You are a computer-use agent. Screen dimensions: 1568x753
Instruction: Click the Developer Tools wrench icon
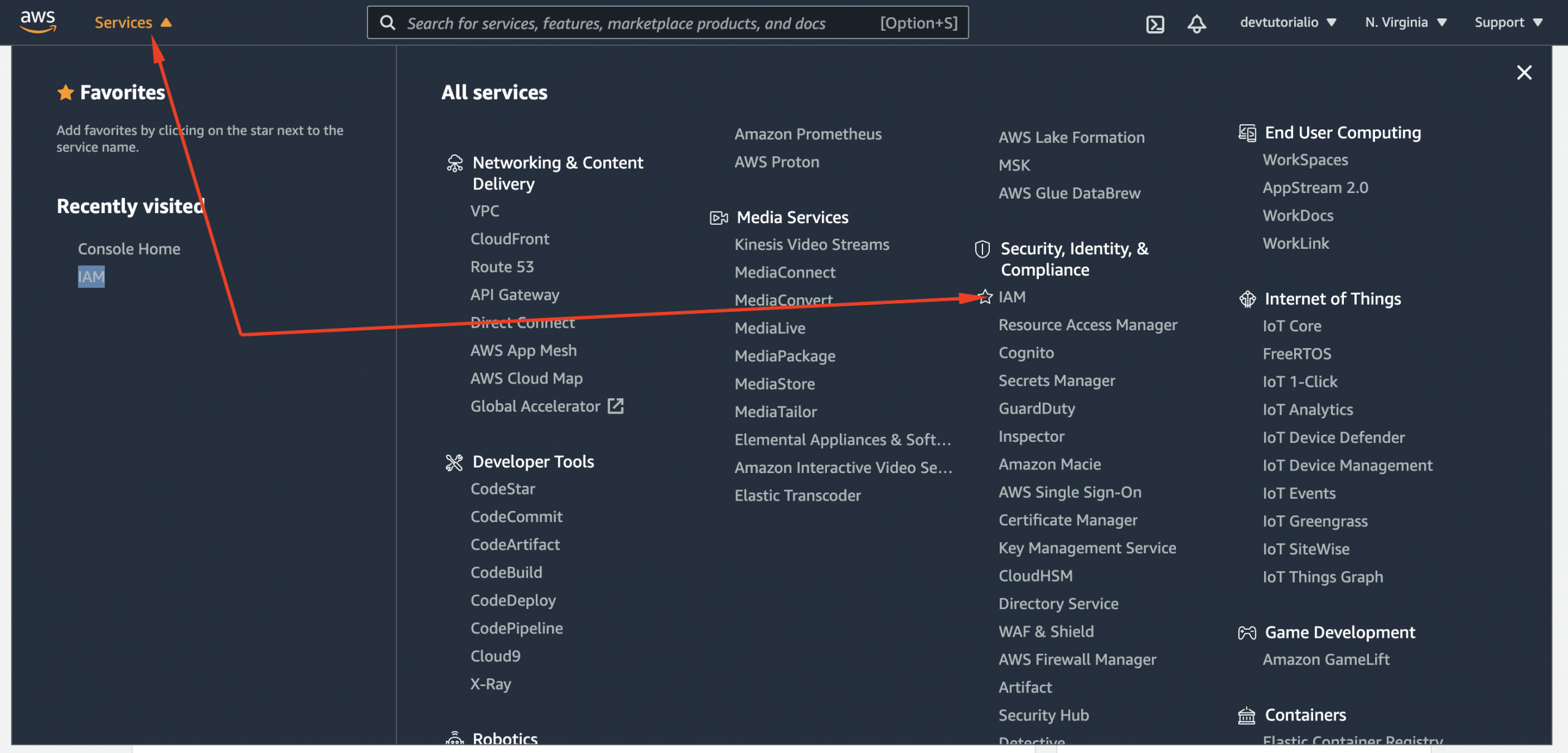point(454,462)
